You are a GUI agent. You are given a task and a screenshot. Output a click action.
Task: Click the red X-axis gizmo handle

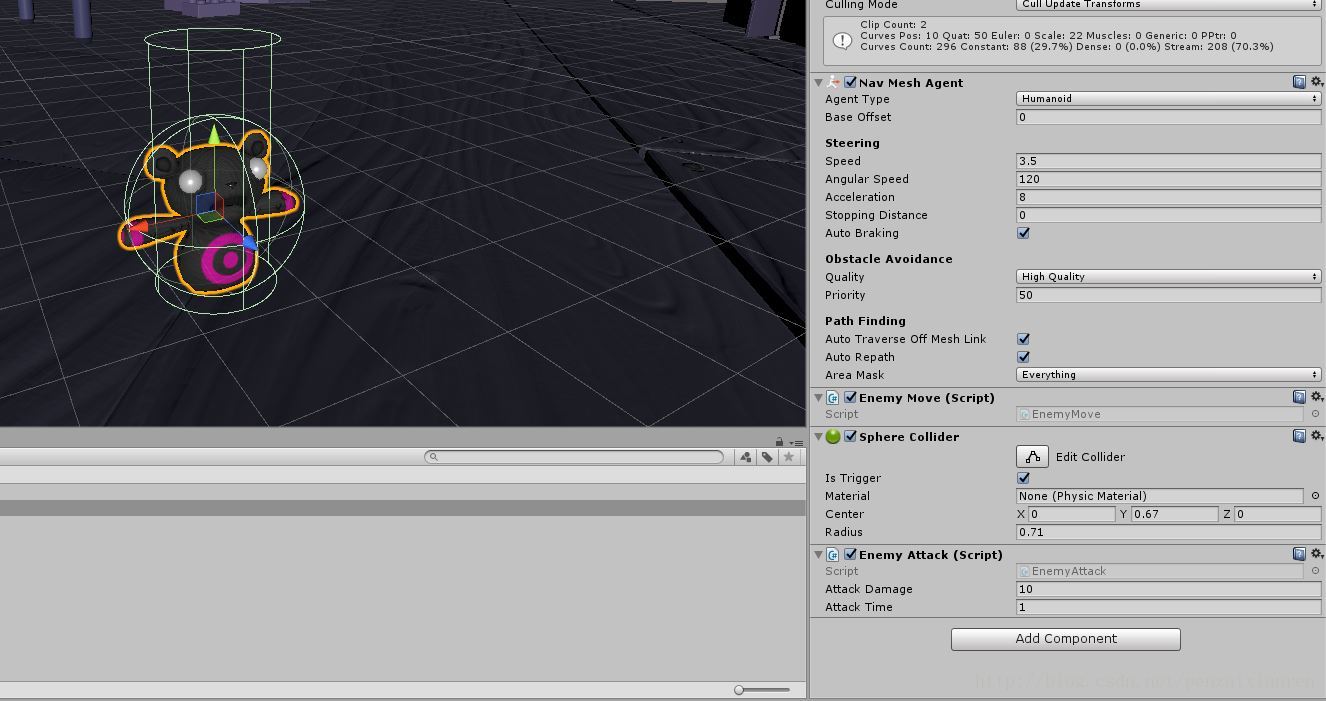137,229
